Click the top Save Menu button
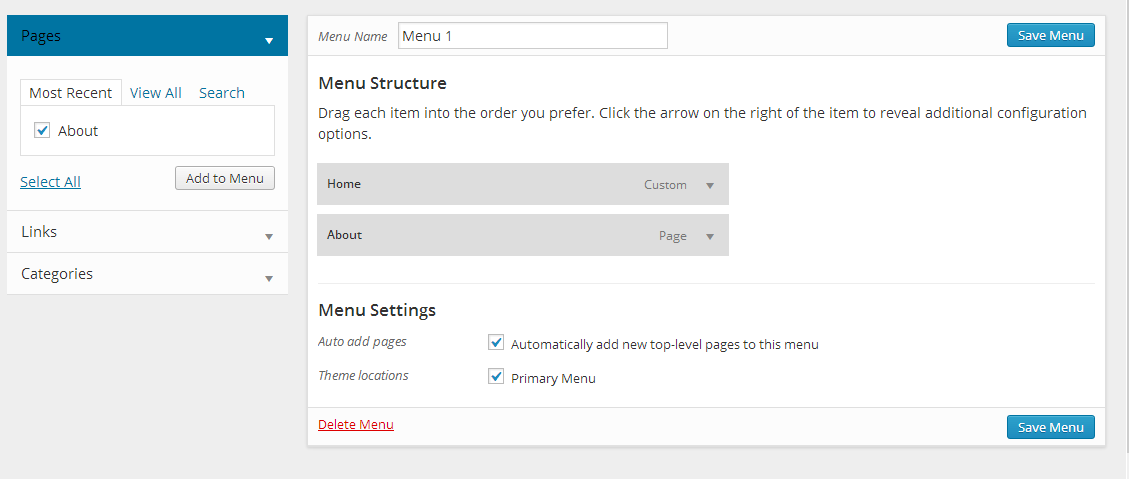1129x479 pixels. pyautogui.click(x=1051, y=35)
